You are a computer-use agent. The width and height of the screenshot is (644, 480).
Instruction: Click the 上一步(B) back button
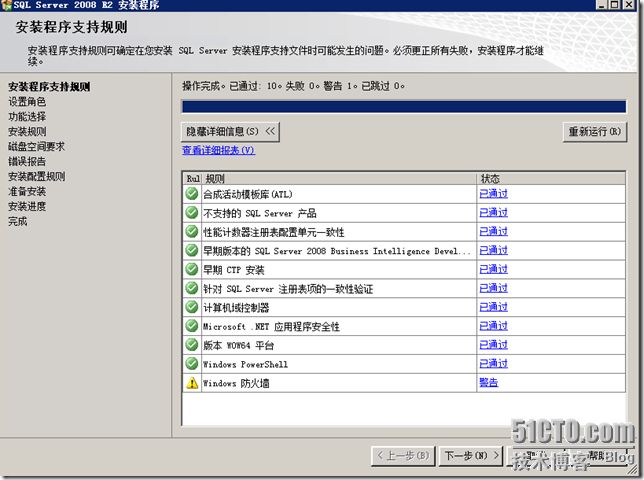tap(403, 455)
